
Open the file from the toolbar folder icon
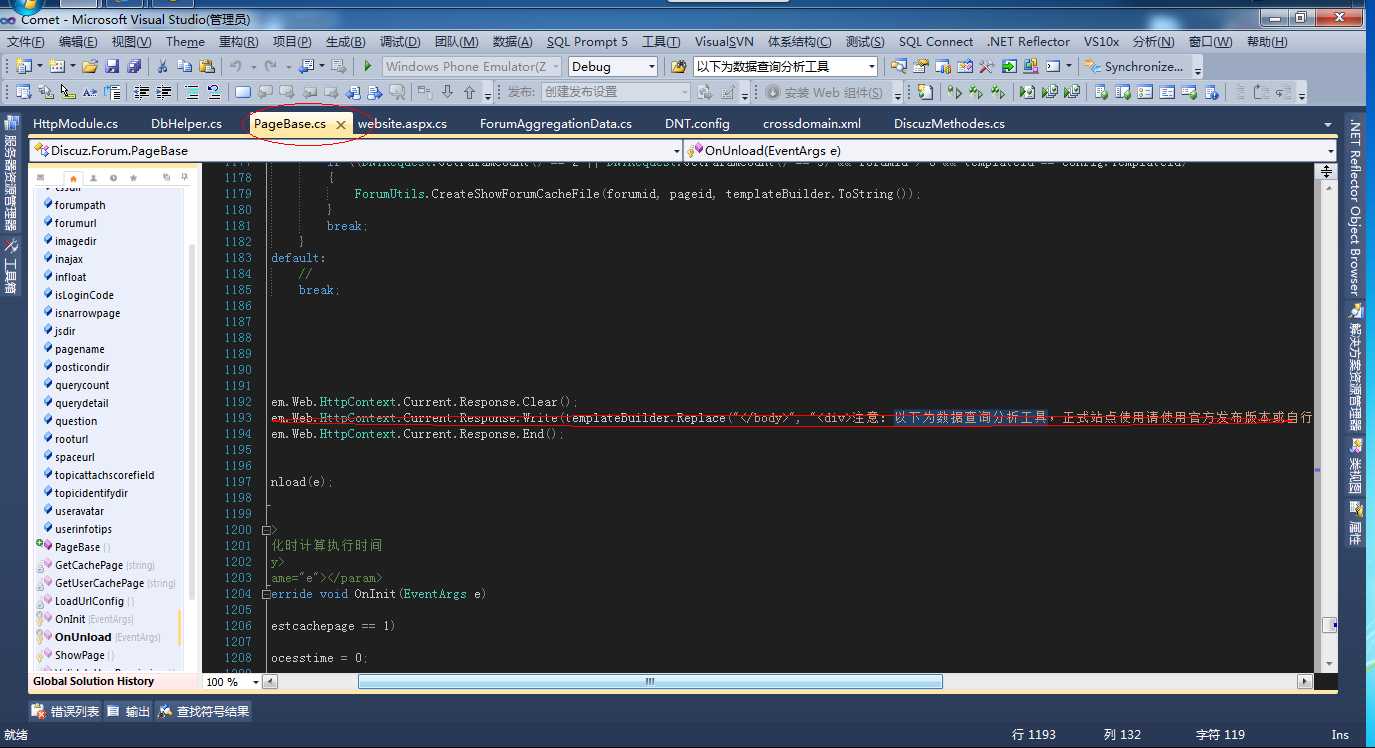click(89, 67)
